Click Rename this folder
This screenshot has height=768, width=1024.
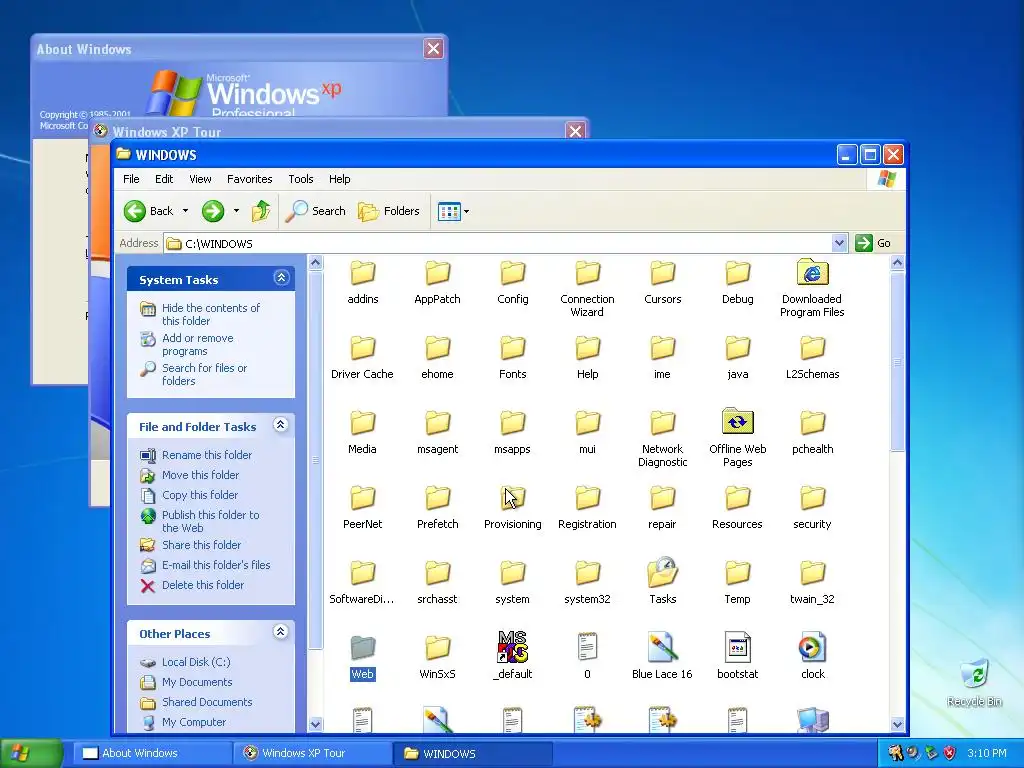[x=206, y=455]
